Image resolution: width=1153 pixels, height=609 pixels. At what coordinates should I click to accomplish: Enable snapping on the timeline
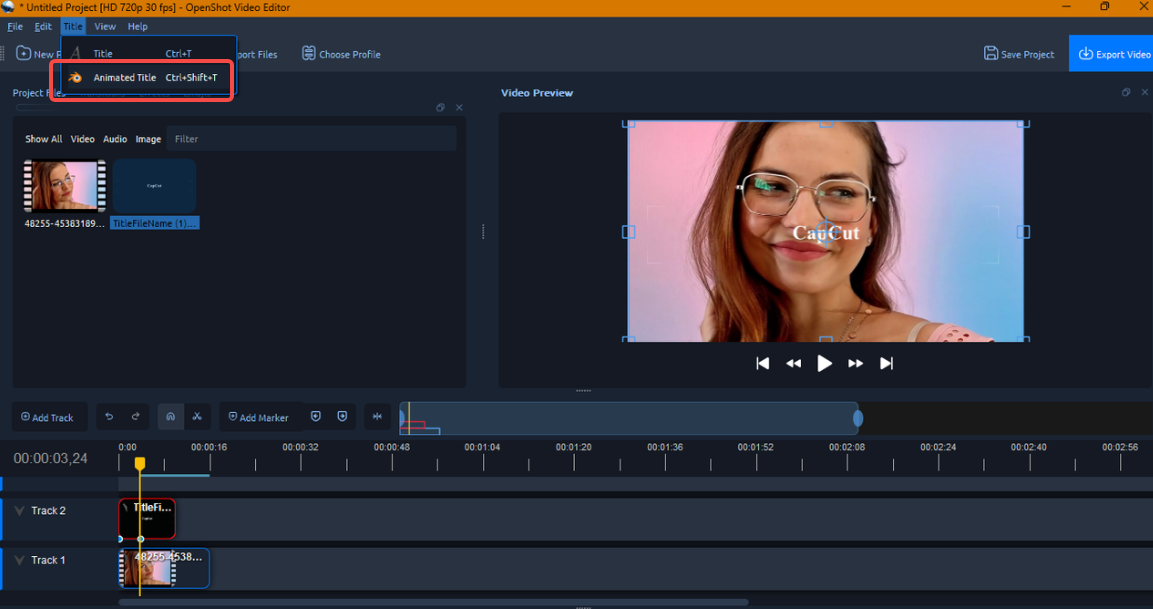pyautogui.click(x=170, y=417)
